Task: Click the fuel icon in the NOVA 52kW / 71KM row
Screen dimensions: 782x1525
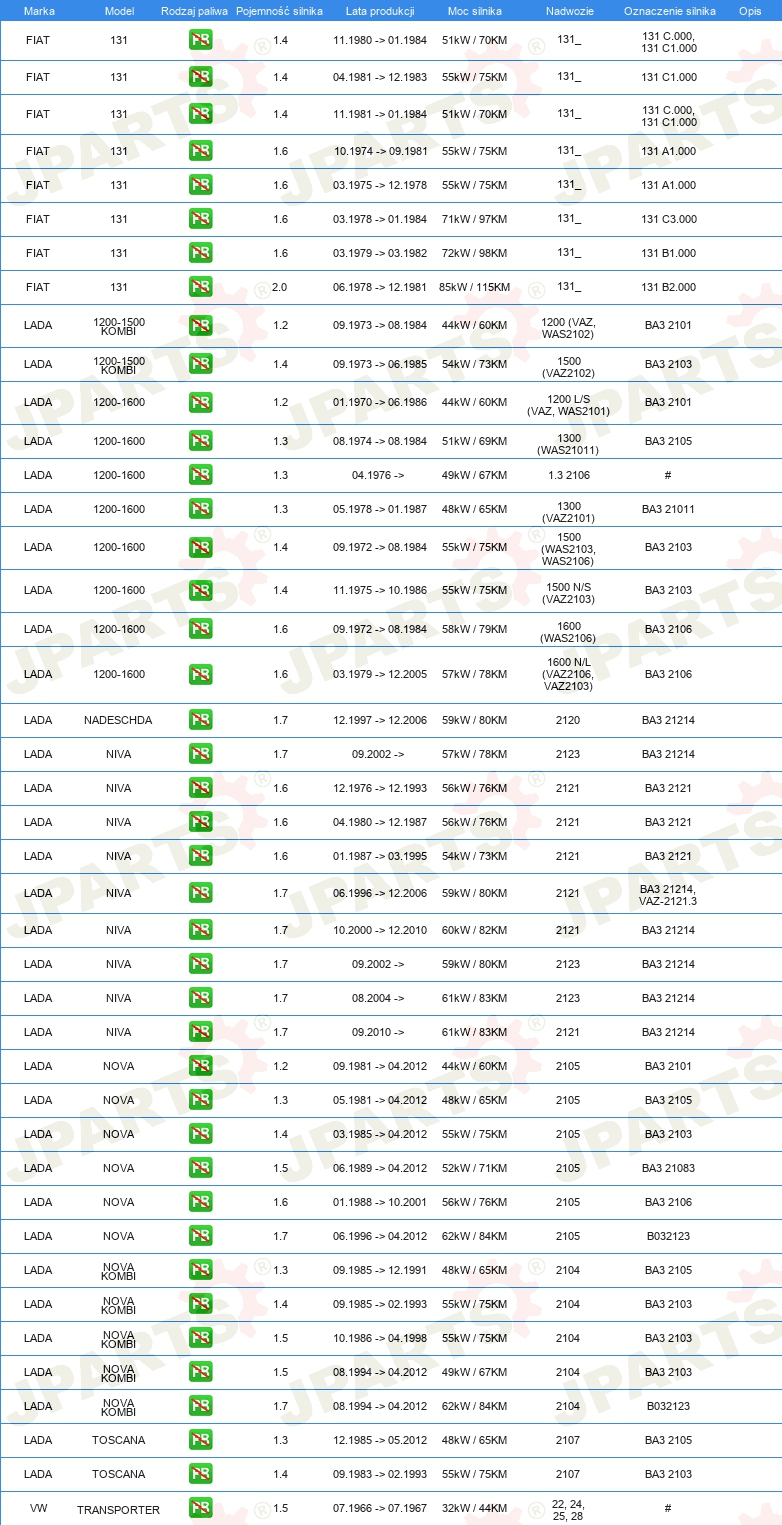Action: tap(200, 1168)
